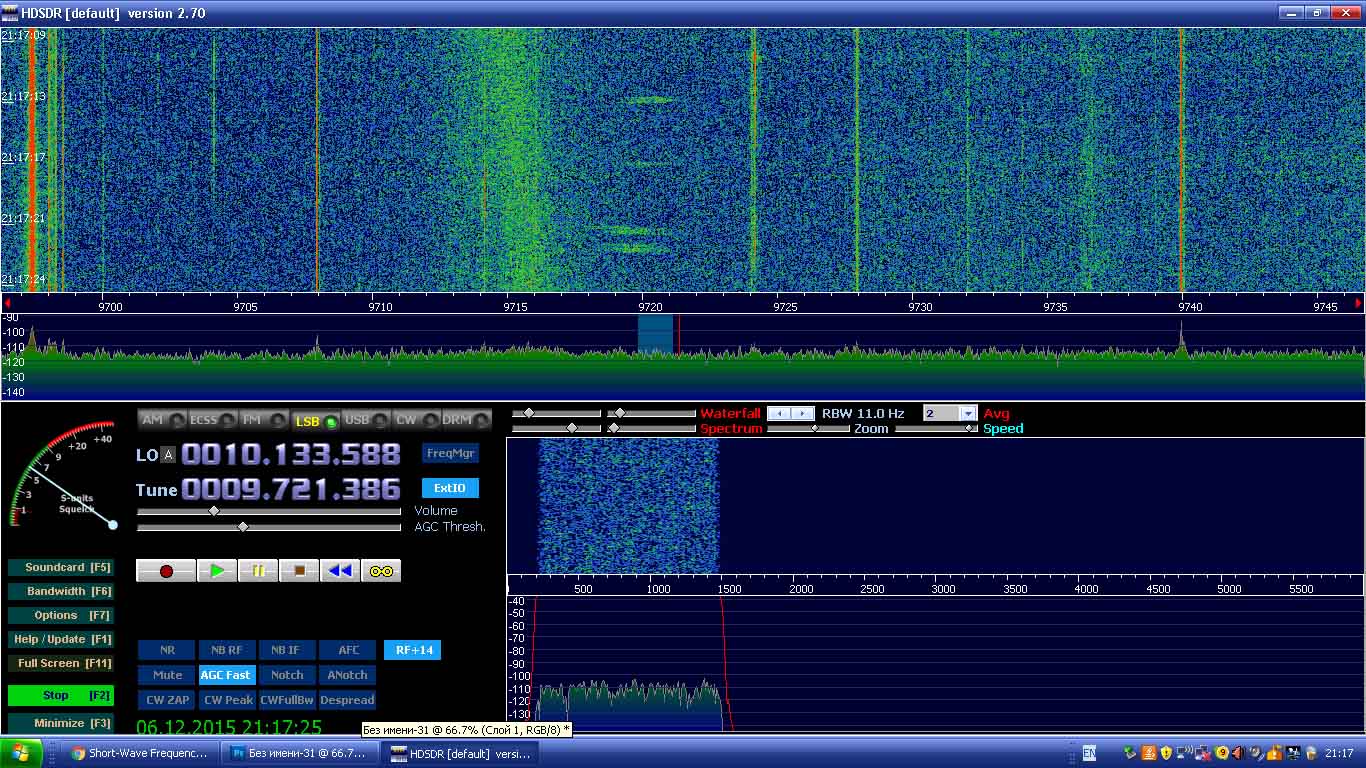Toggle the CWFullBw button
This screenshot has height=768, width=1366.
point(287,700)
